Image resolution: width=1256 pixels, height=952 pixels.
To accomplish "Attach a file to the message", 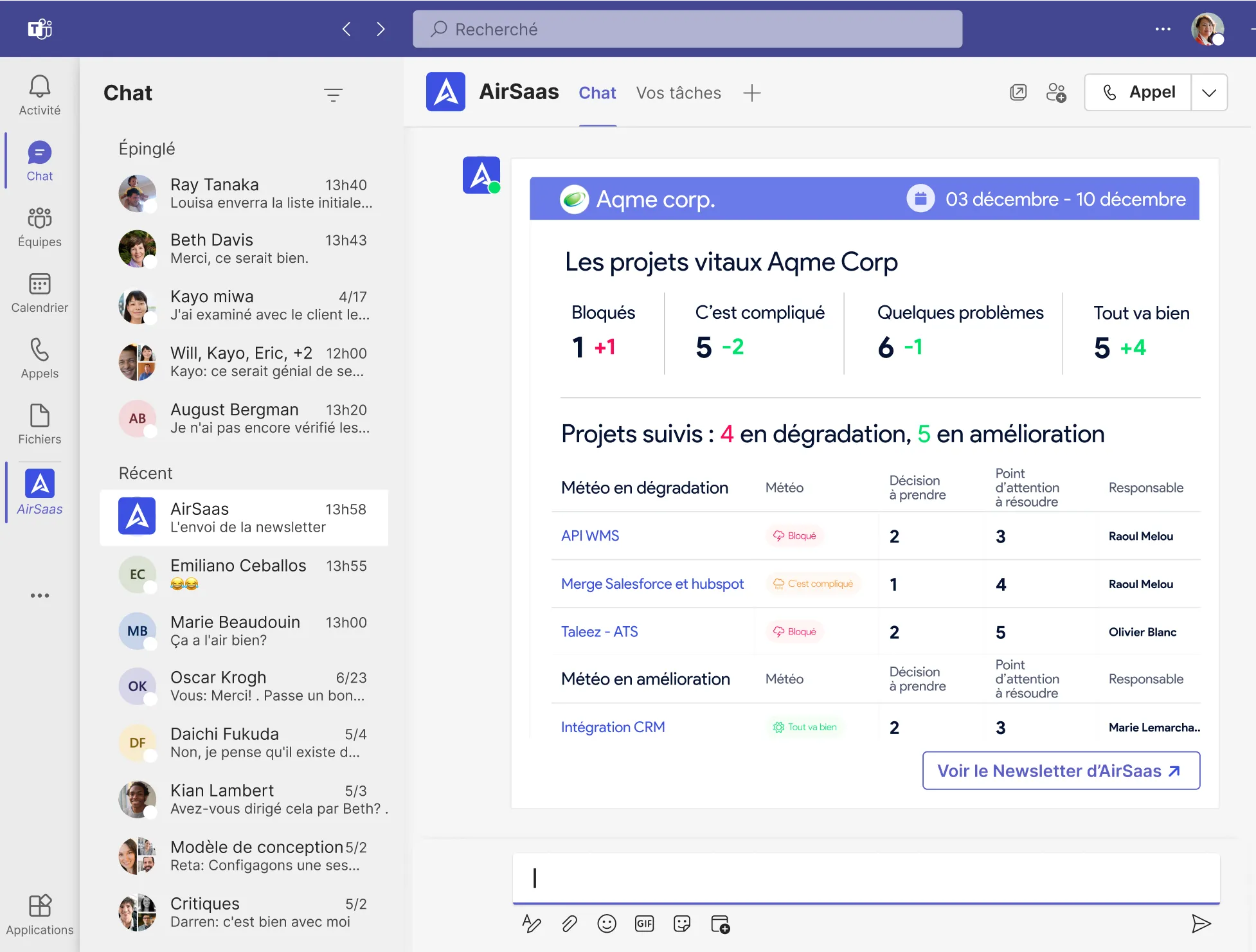I will click(x=569, y=924).
